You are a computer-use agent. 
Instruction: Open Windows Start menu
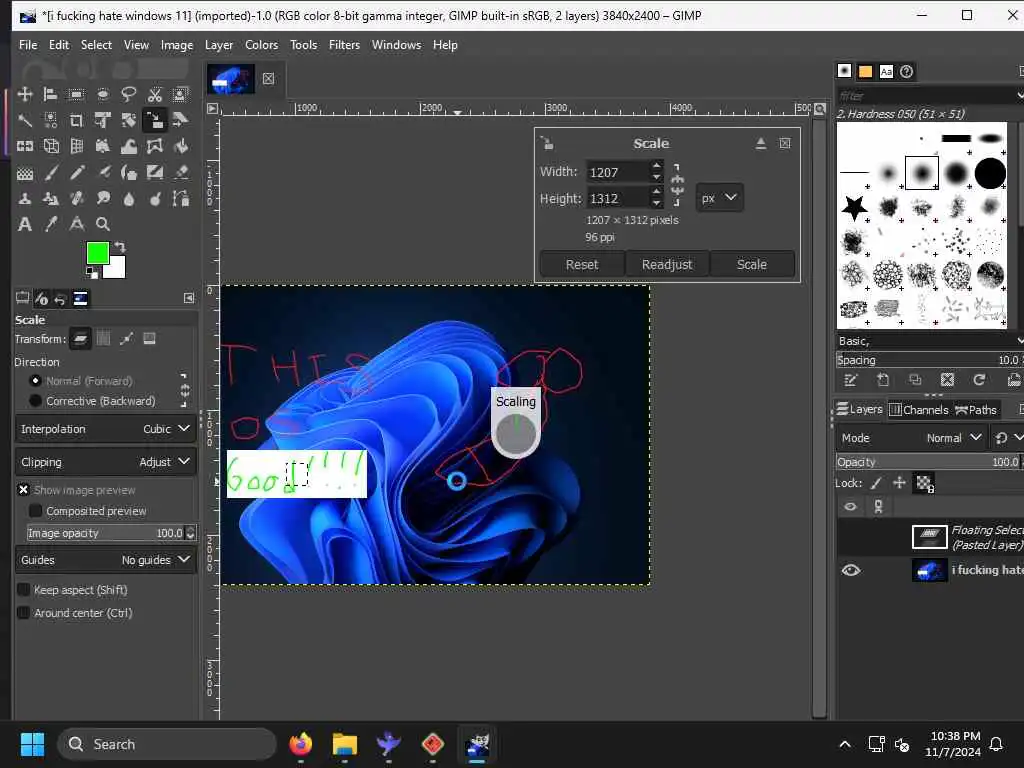tap(32, 744)
